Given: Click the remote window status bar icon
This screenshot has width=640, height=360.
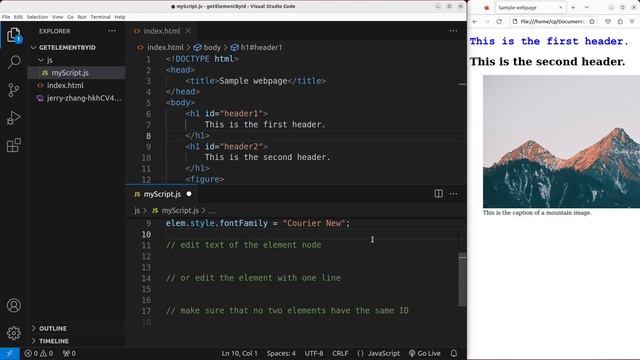Looking at the screenshot, I should (x=10, y=353).
